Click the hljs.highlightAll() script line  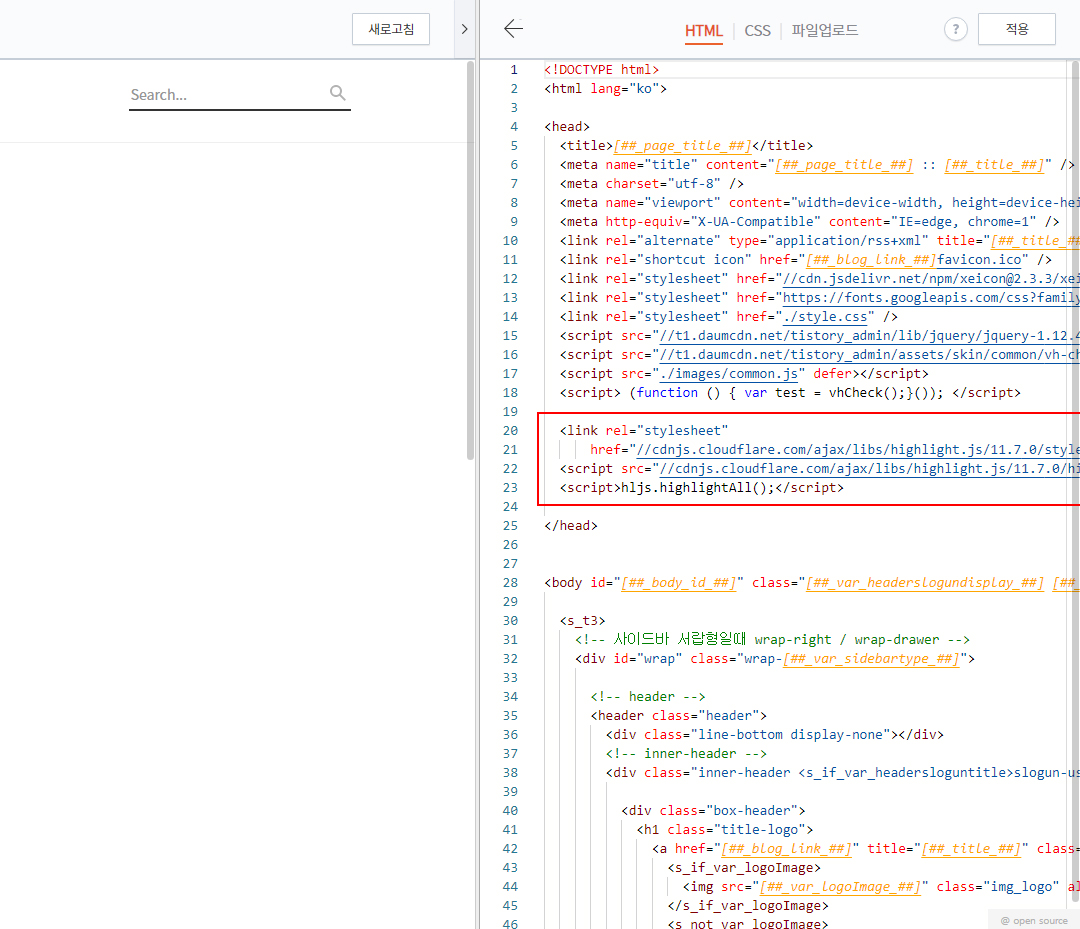pos(701,488)
